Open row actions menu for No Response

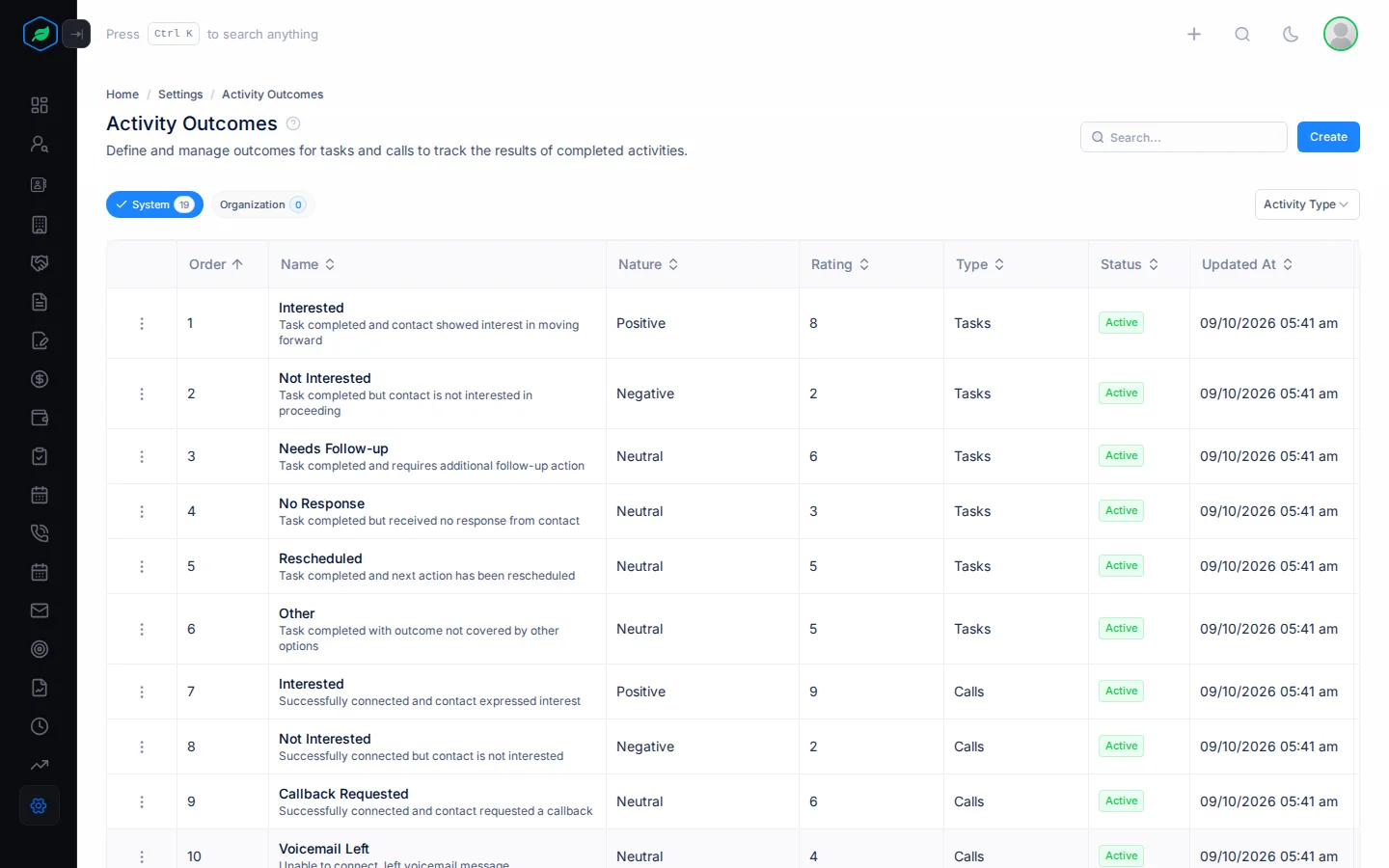(x=142, y=511)
